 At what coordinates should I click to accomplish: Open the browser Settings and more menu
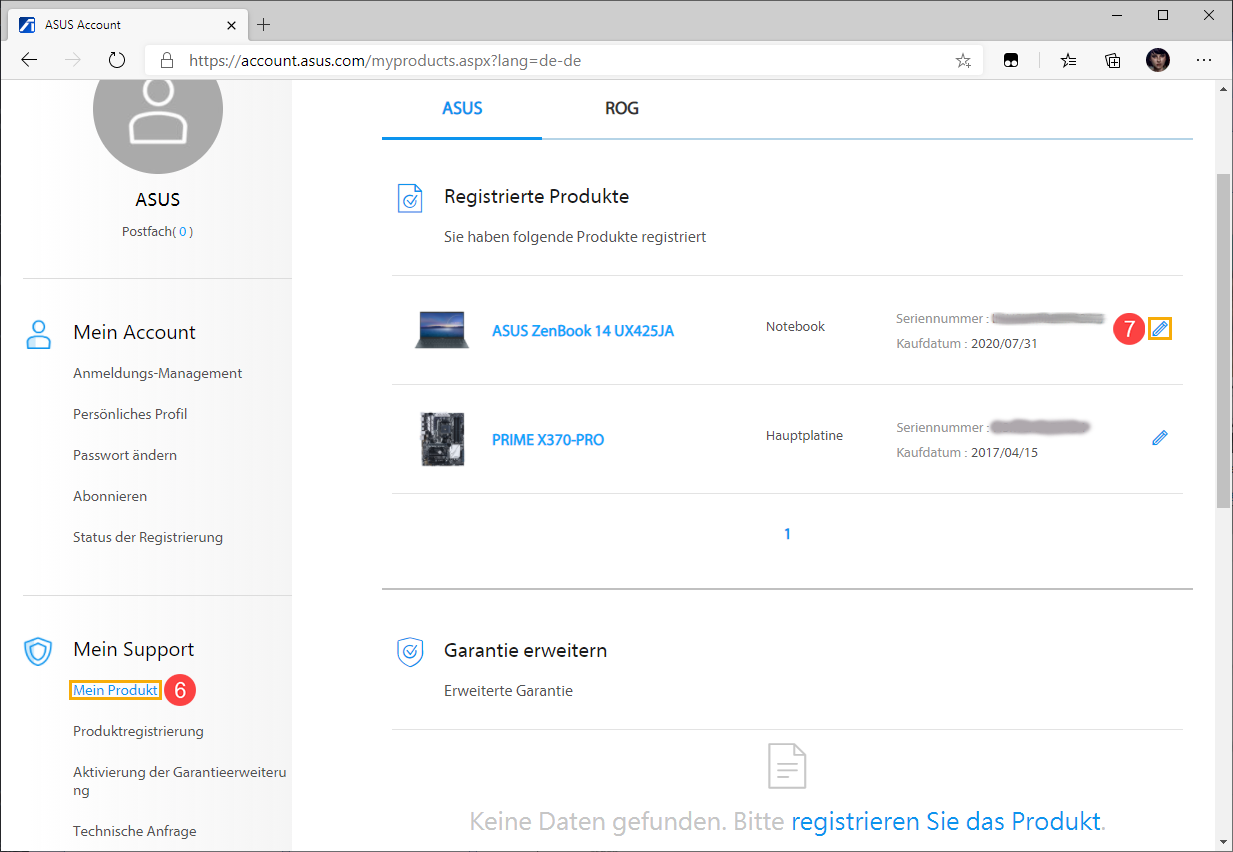coord(1203,60)
